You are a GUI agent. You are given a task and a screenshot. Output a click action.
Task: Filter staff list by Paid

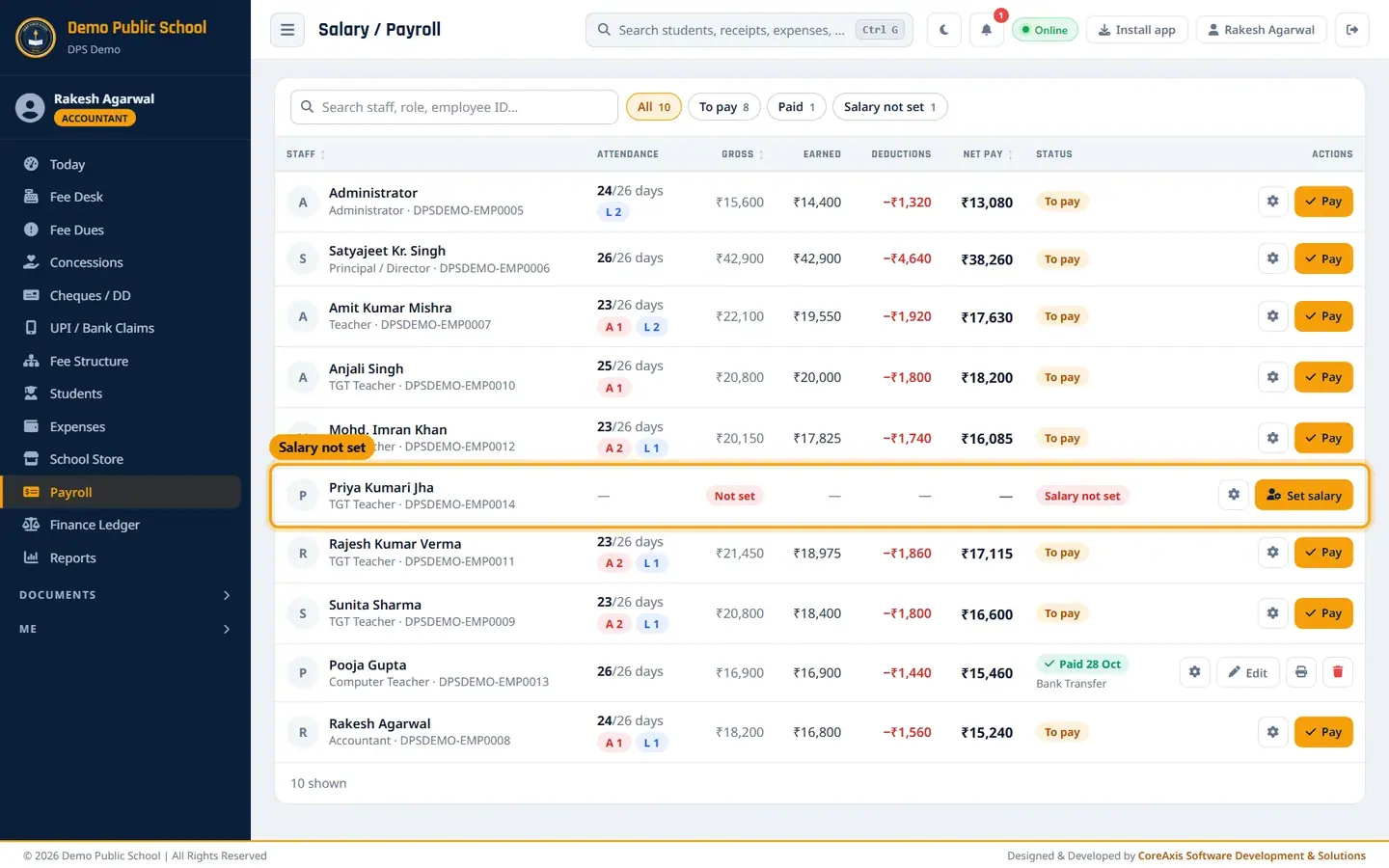(x=797, y=107)
